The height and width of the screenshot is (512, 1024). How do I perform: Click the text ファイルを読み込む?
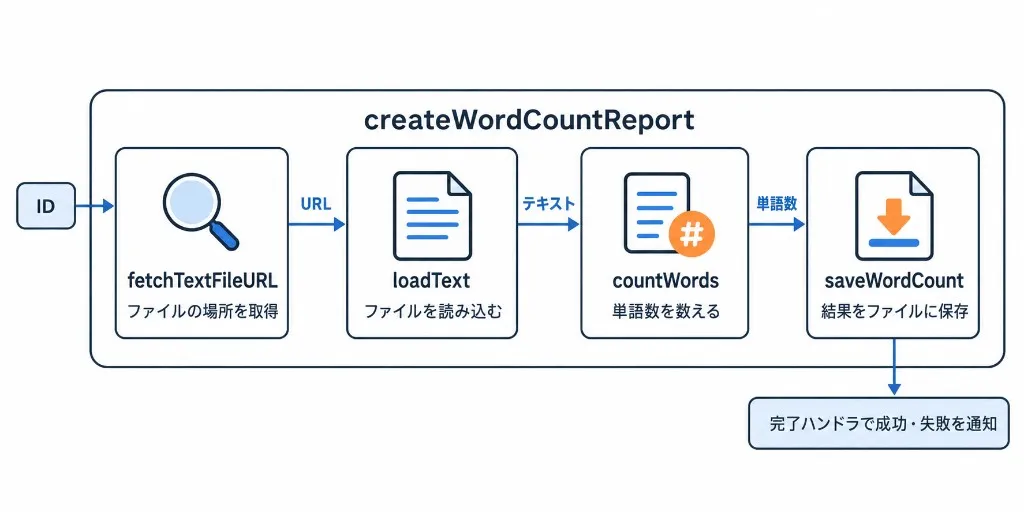coord(432,312)
